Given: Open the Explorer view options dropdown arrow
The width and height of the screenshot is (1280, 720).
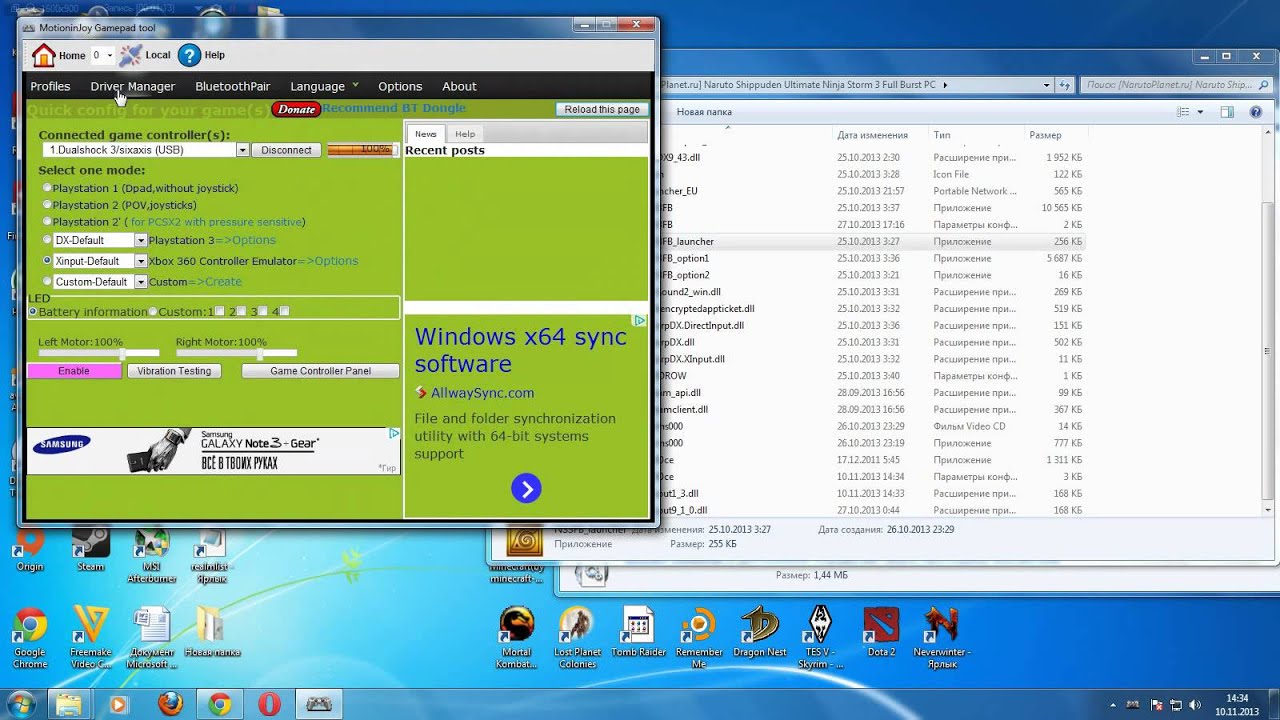Looking at the screenshot, I should tap(1200, 112).
